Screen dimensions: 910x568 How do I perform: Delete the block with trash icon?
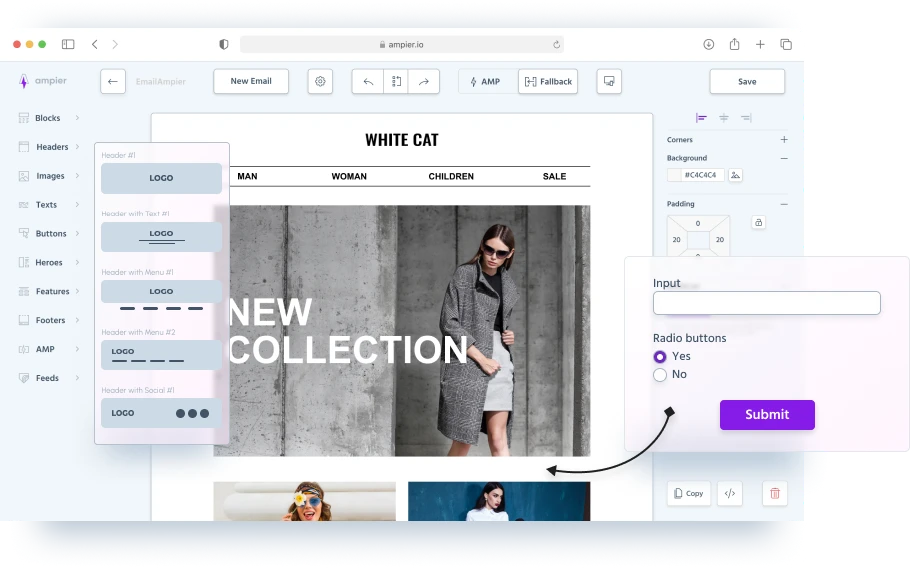(x=775, y=494)
